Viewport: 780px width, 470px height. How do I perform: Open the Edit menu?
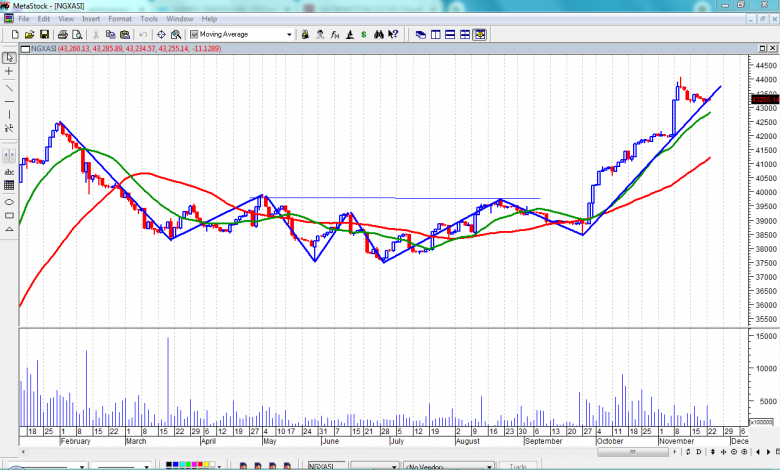coord(44,19)
